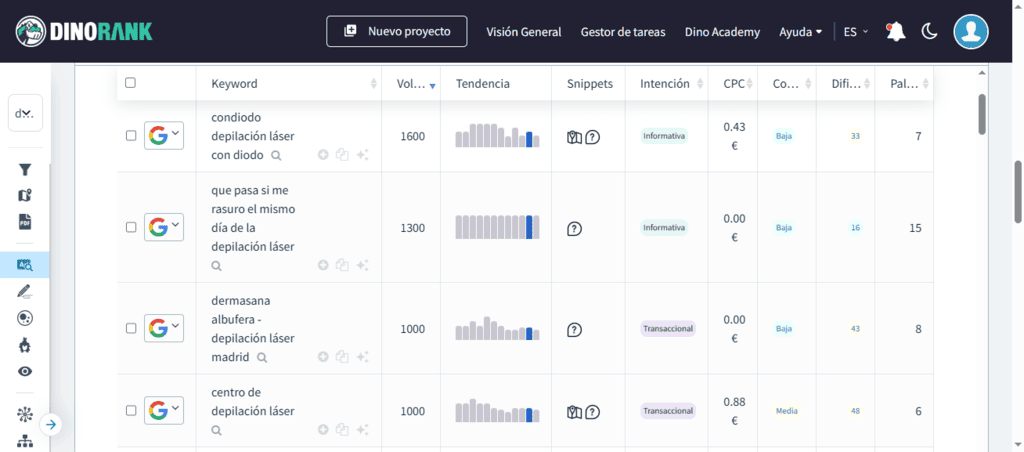This screenshot has height=452, width=1024.
Task: Open Dino Academy in top navigation
Action: click(x=722, y=31)
